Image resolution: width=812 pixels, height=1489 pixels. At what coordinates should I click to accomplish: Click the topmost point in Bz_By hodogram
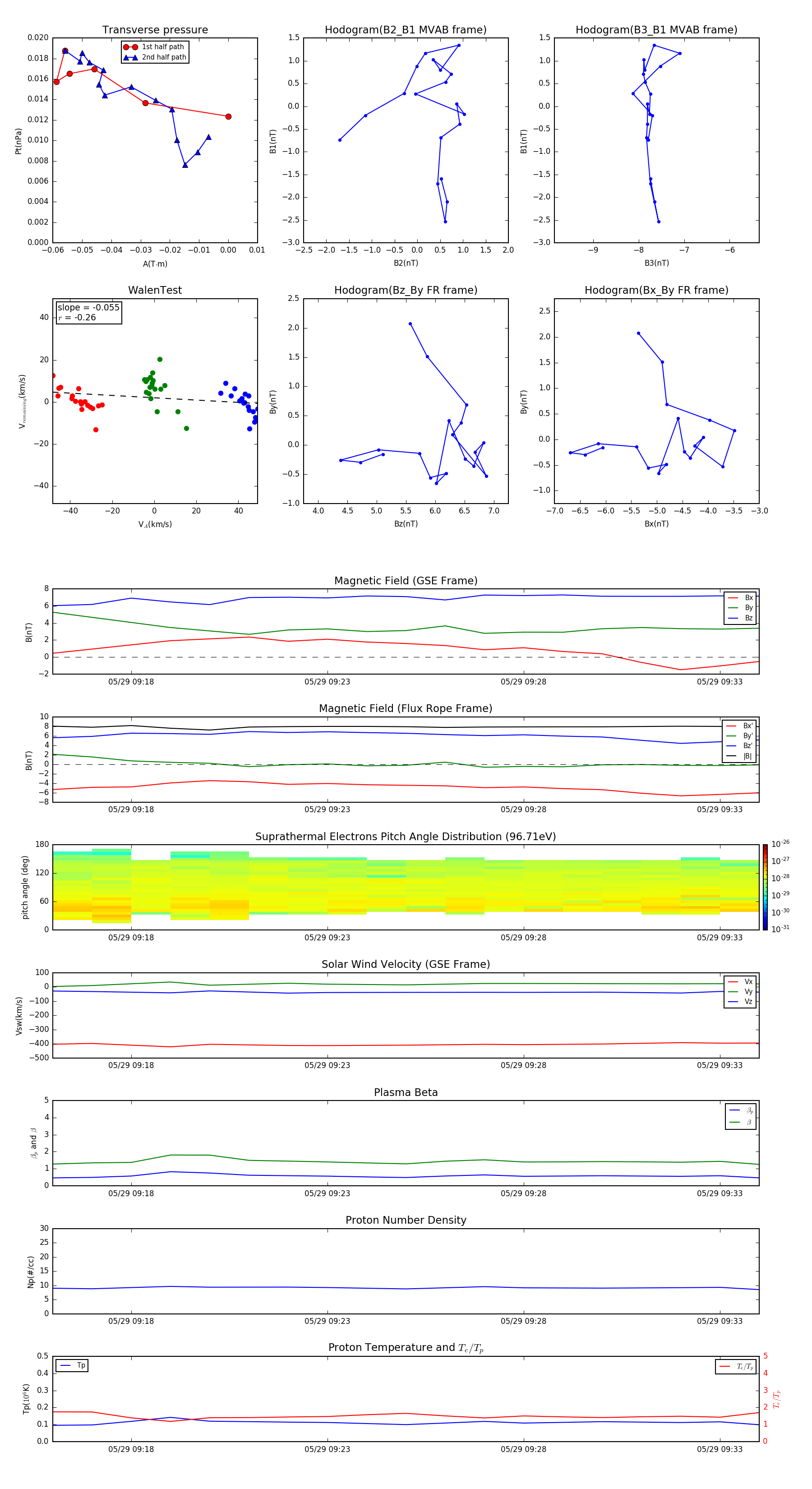(x=411, y=324)
